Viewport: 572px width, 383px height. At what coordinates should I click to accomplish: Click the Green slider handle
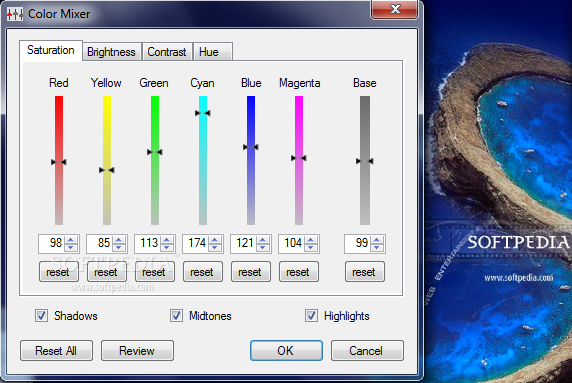(155, 152)
